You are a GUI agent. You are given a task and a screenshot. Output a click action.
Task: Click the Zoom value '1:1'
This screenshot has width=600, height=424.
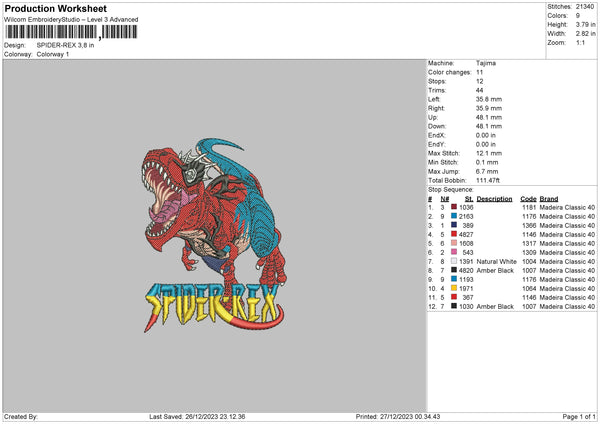pyautogui.click(x=580, y=42)
